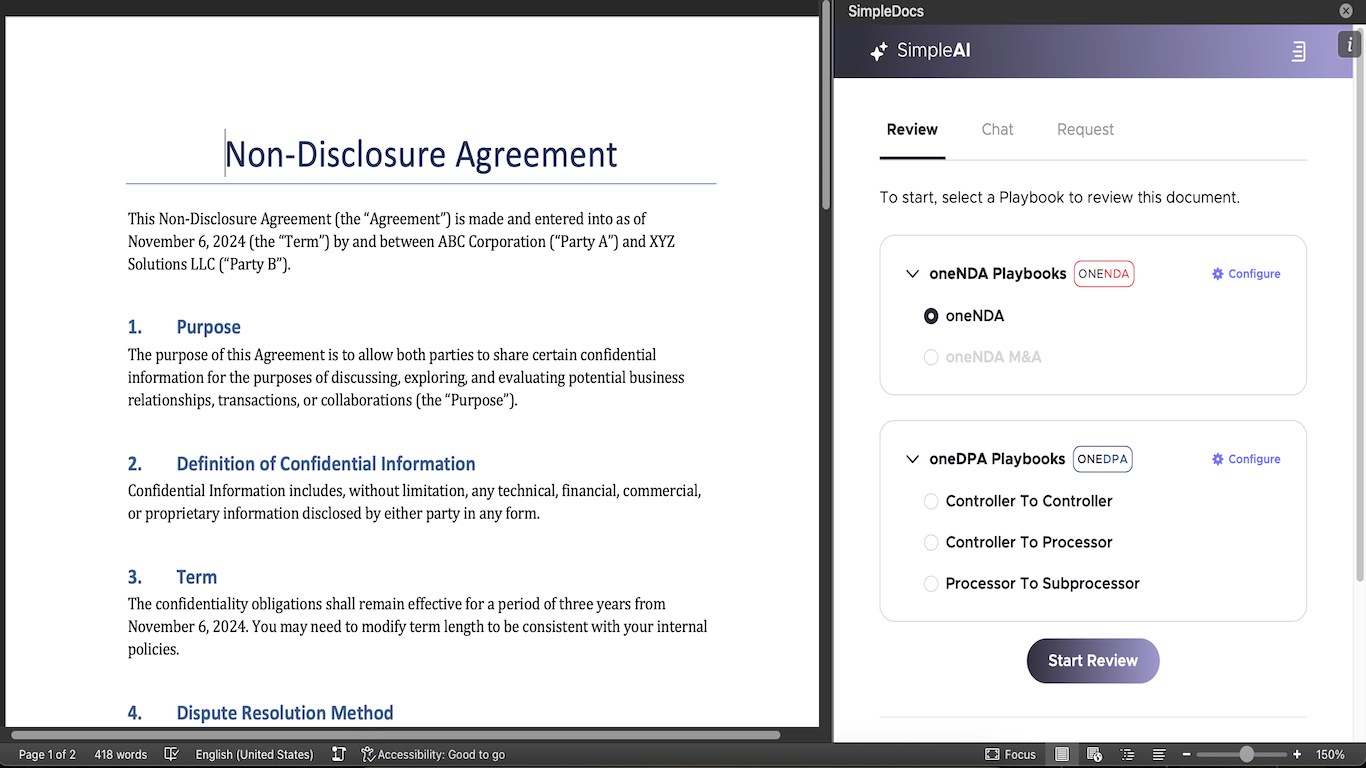Viewport: 1366px width, 768px height.
Task: Switch to Web Layout view icon
Action: (1094, 754)
